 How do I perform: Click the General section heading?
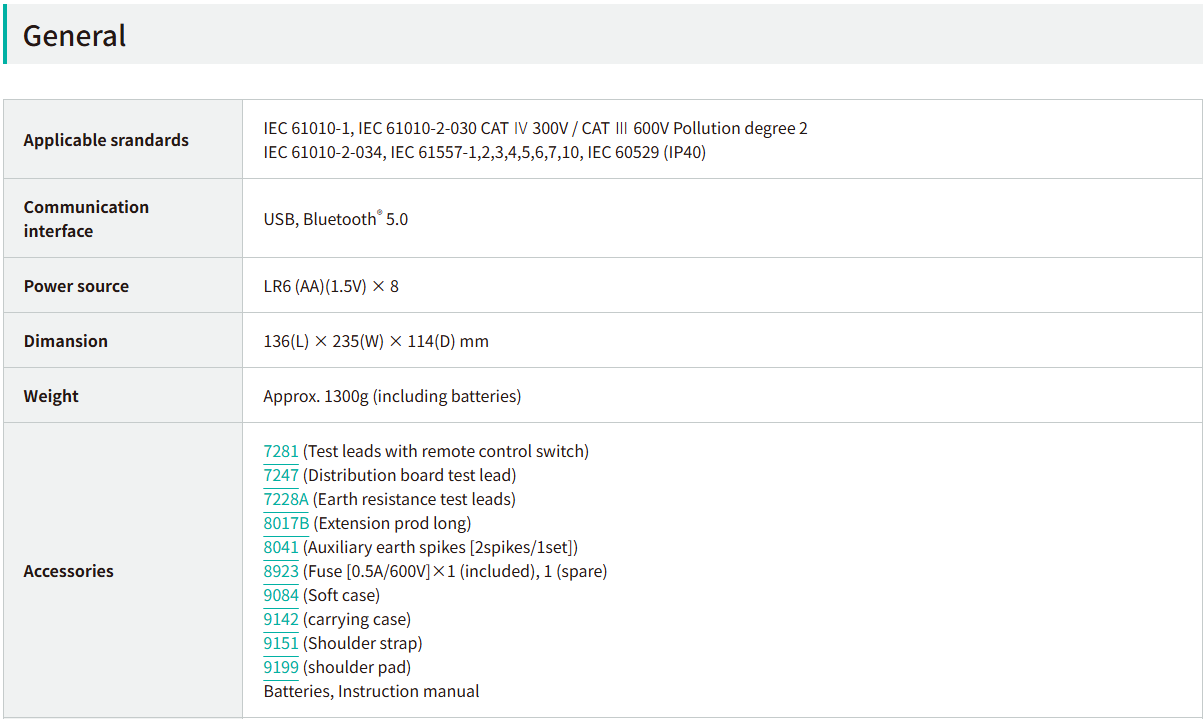[75, 36]
